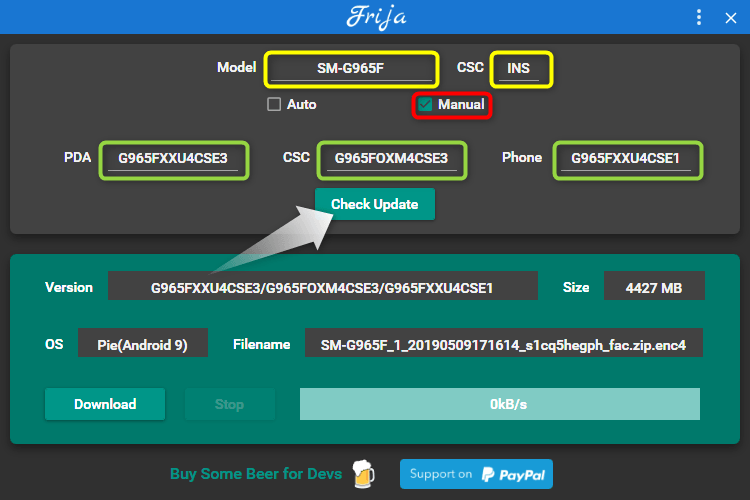Select the CSC region field showing INS
The width and height of the screenshot is (750, 500).
520,70
